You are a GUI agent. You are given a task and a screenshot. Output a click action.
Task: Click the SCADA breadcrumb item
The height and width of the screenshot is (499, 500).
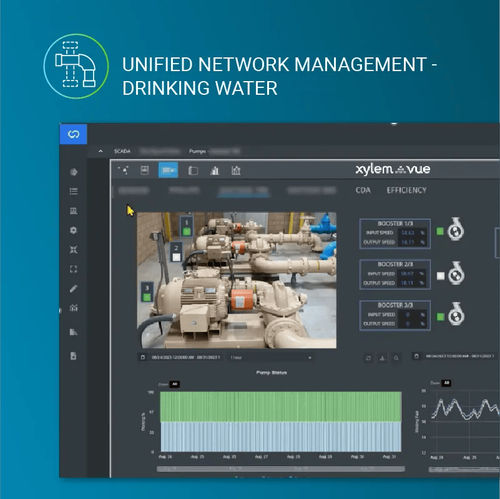tap(122, 151)
